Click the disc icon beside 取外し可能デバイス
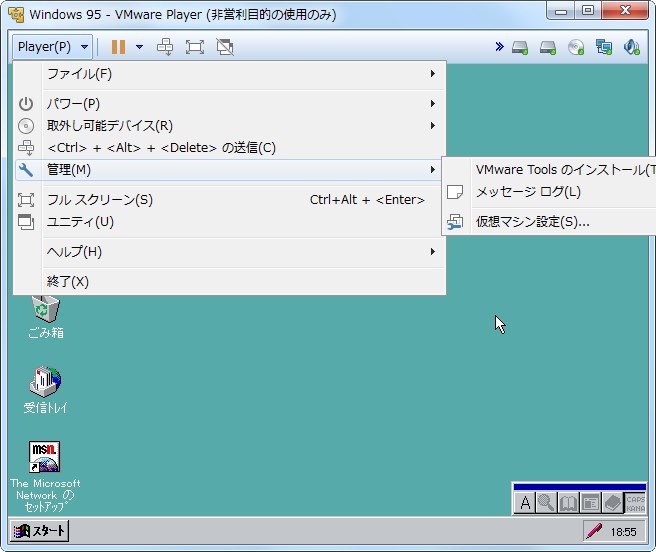Screen dimensions: 656x552 pos(26,126)
